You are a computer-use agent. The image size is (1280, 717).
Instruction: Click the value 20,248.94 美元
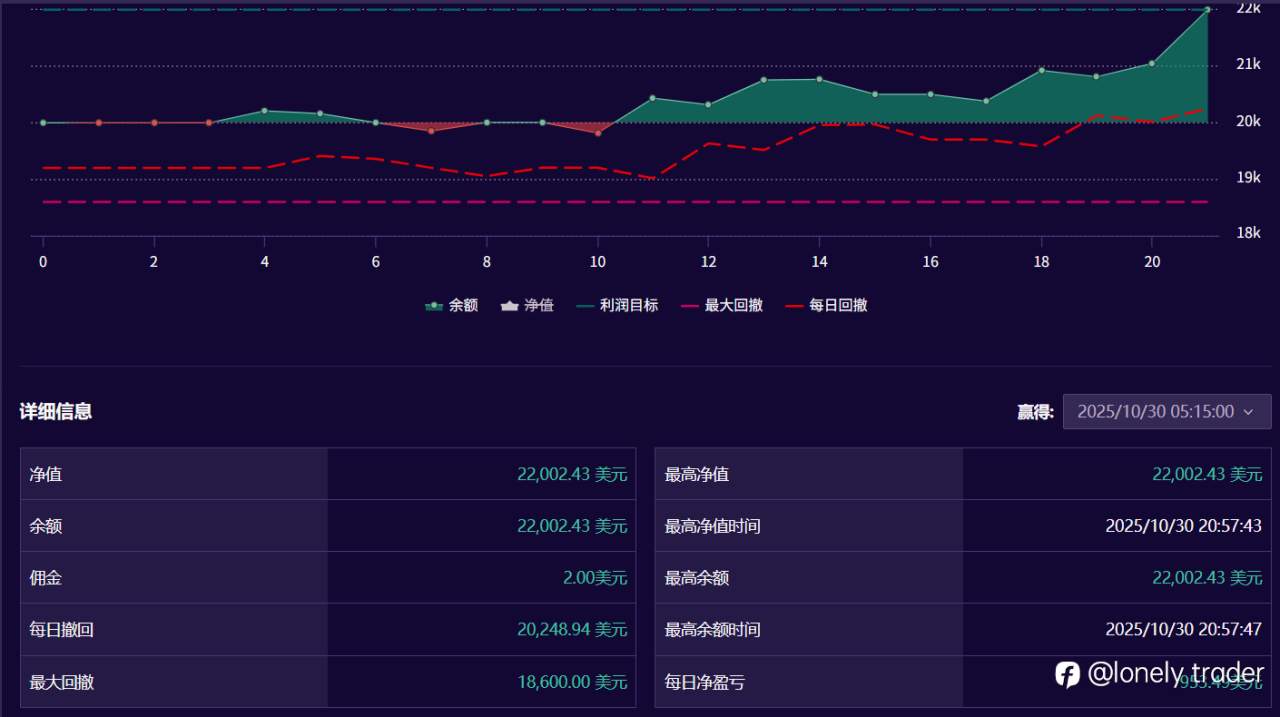point(572,630)
